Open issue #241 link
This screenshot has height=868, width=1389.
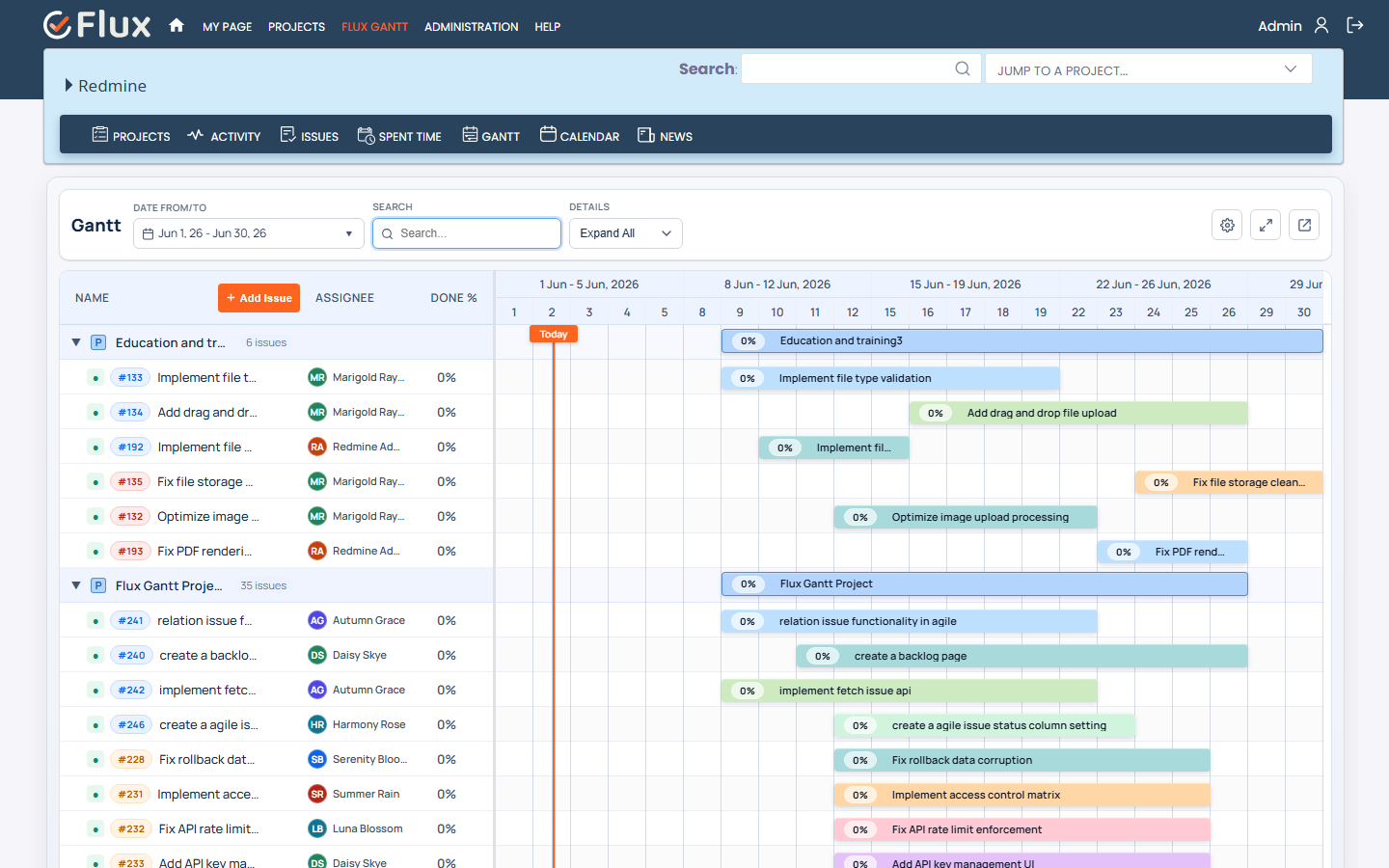(130, 620)
